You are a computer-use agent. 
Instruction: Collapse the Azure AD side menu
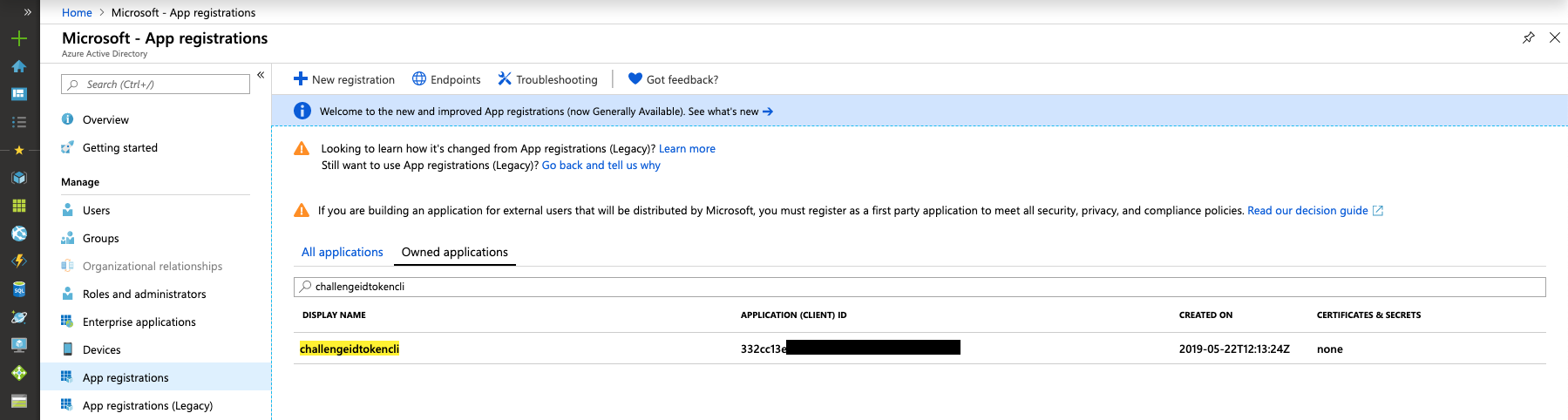[x=261, y=75]
